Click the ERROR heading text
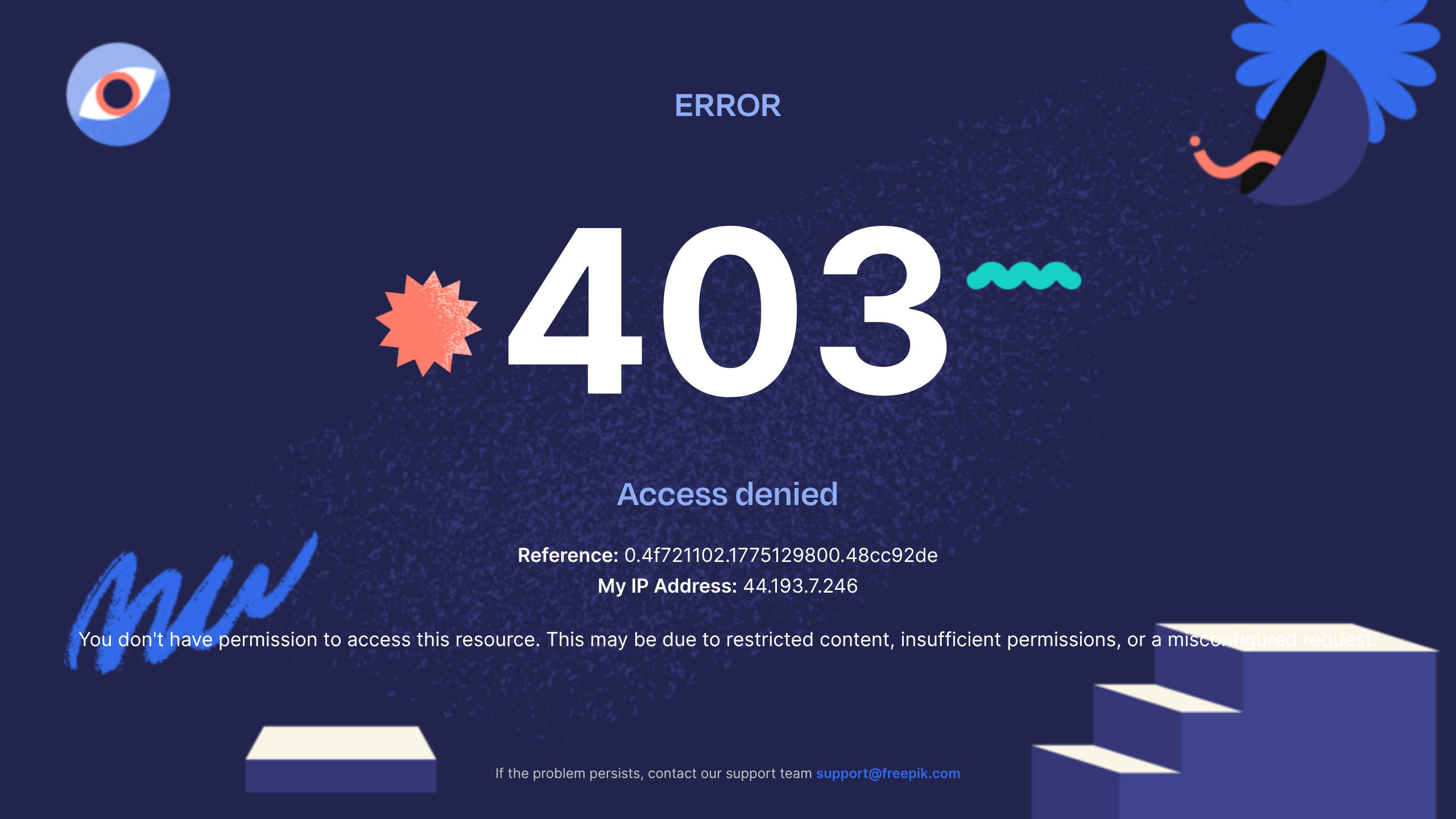The image size is (1456, 819). tap(727, 106)
